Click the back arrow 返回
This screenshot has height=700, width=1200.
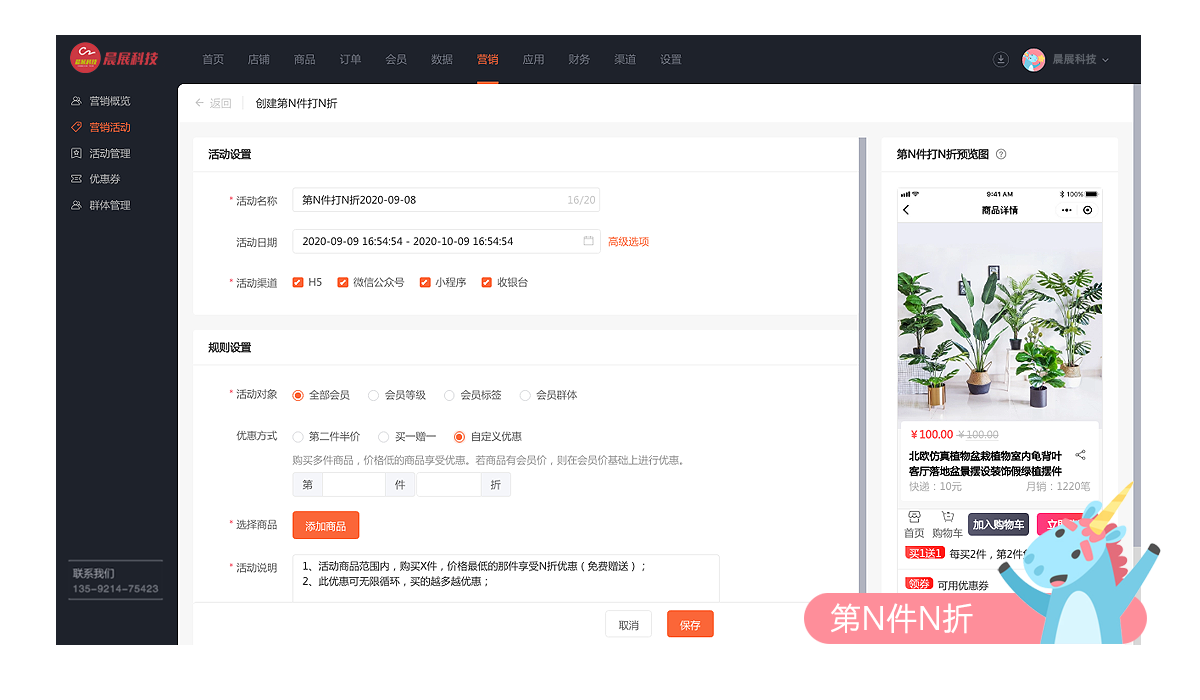(212, 103)
